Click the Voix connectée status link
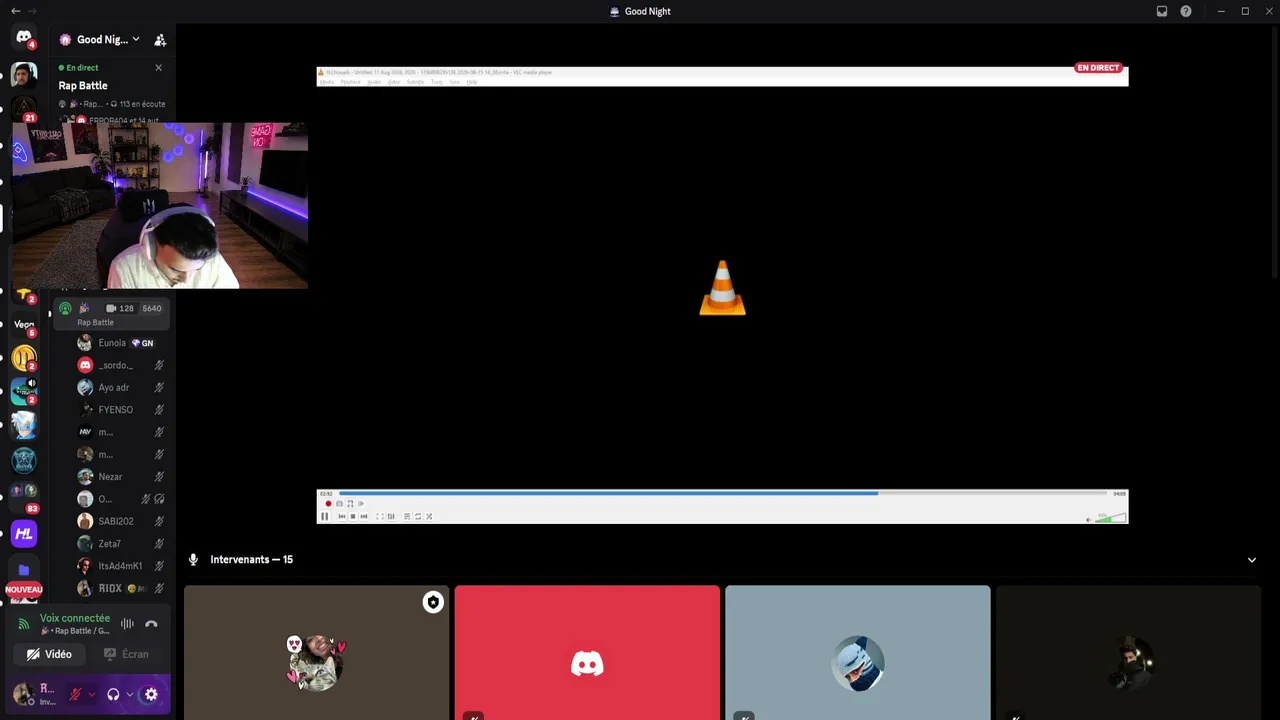The height and width of the screenshot is (720, 1280). click(75, 618)
